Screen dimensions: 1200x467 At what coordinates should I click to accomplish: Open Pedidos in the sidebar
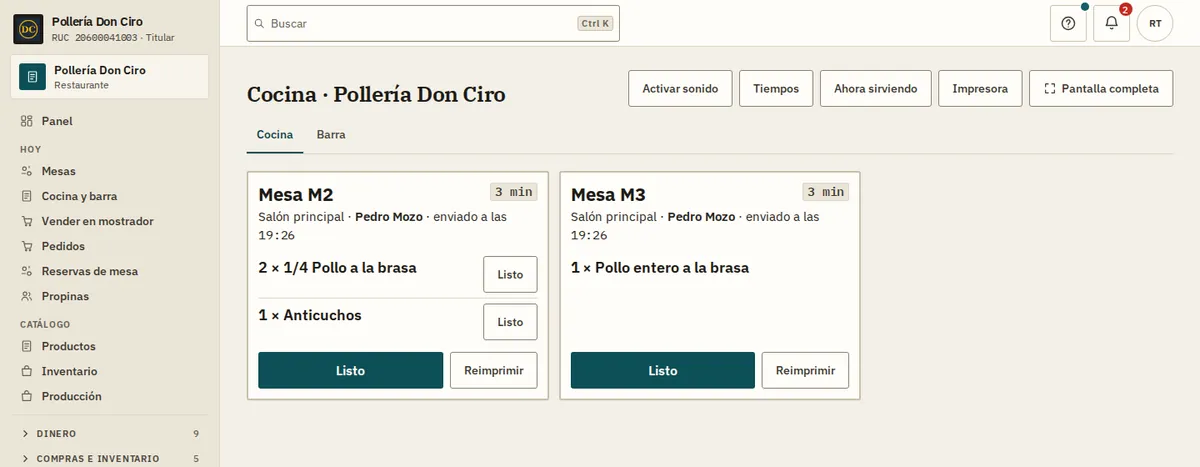pos(110,246)
